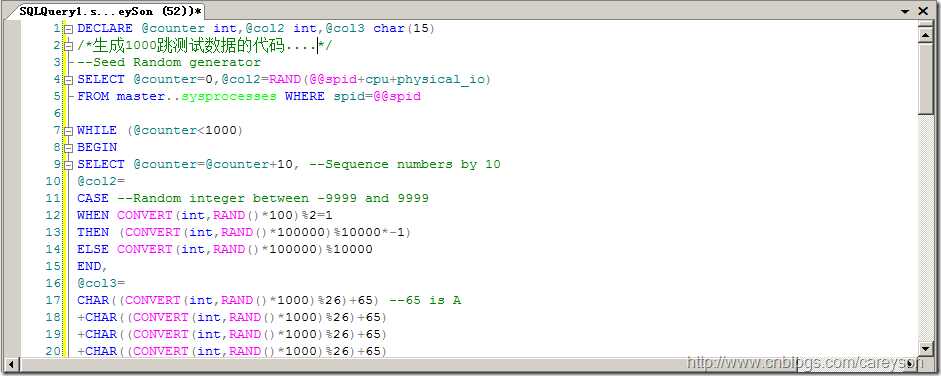The image size is (941, 376).
Task: Click 'char(15)' on line 1
Action: pos(404,28)
